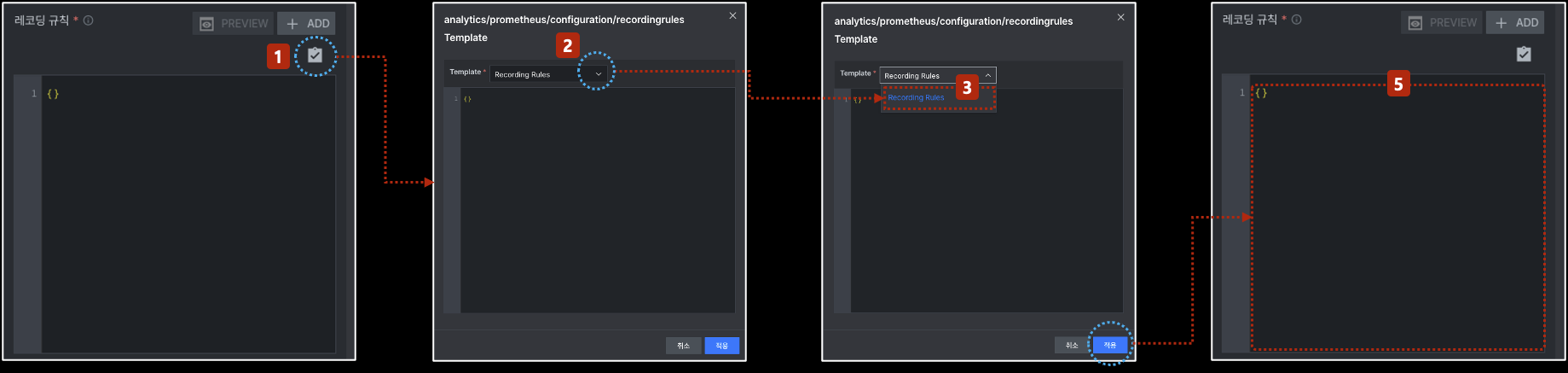Click the 적용 button circled in blue
Image resolution: width=1568 pixels, height=373 pixels.
pos(1110,345)
